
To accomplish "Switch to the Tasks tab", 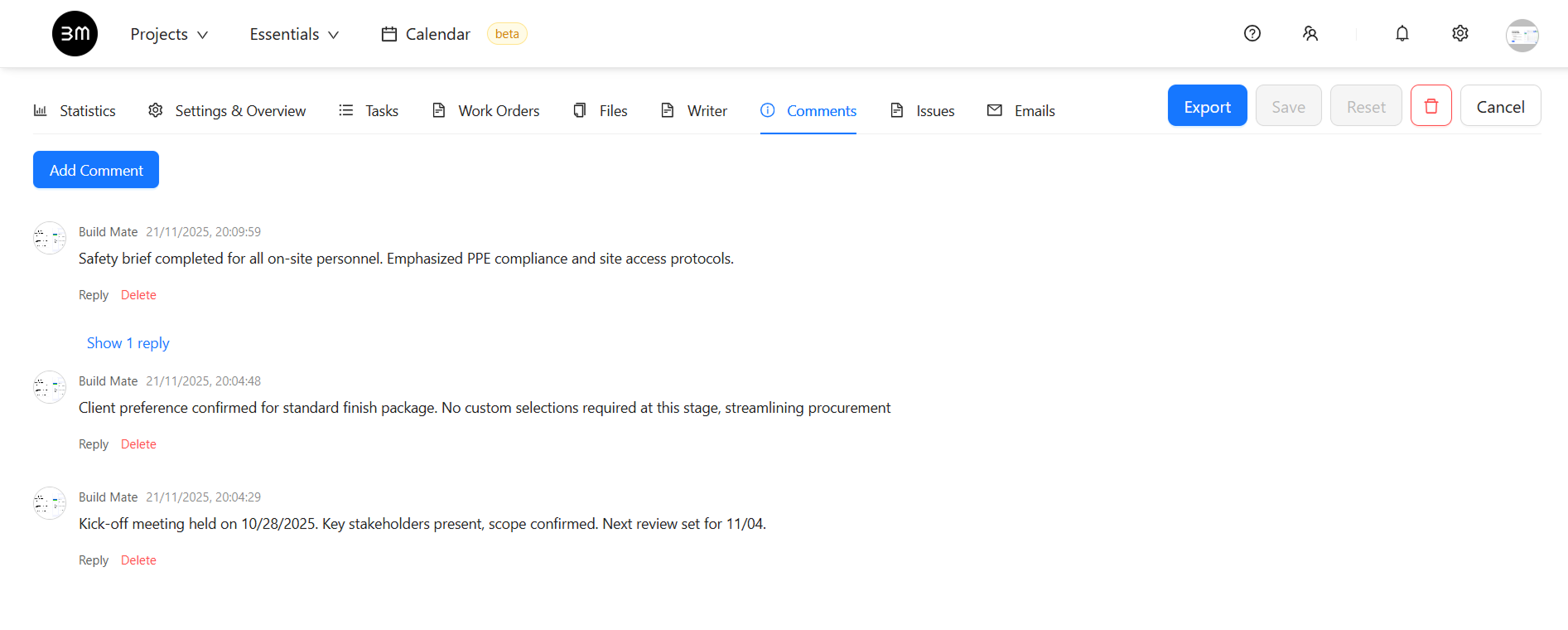I will [369, 110].
